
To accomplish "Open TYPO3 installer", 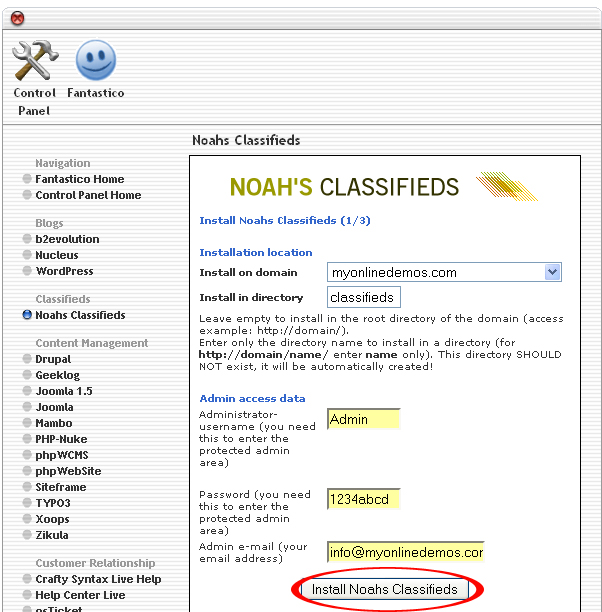I will point(53,503).
